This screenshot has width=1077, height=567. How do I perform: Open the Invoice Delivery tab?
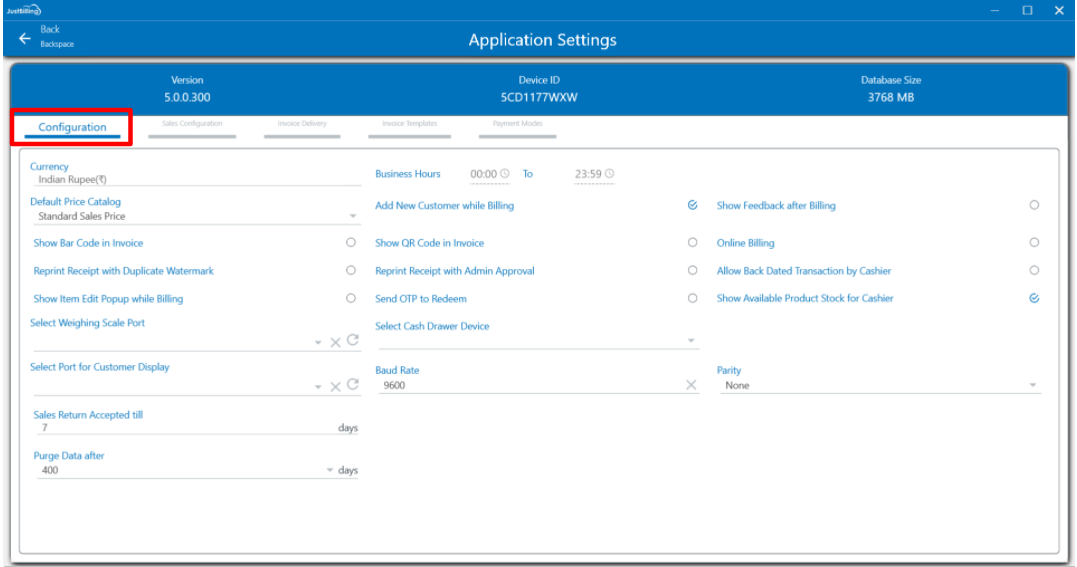[302, 124]
